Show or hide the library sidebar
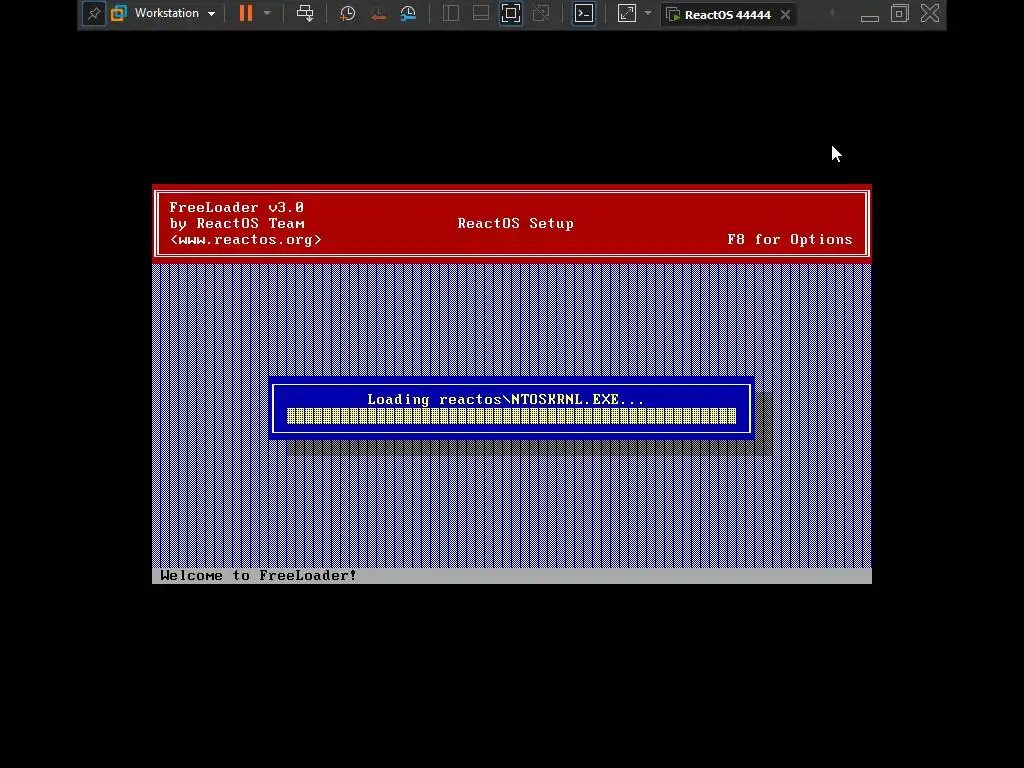Image resolution: width=1024 pixels, height=768 pixels. pos(451,13)
